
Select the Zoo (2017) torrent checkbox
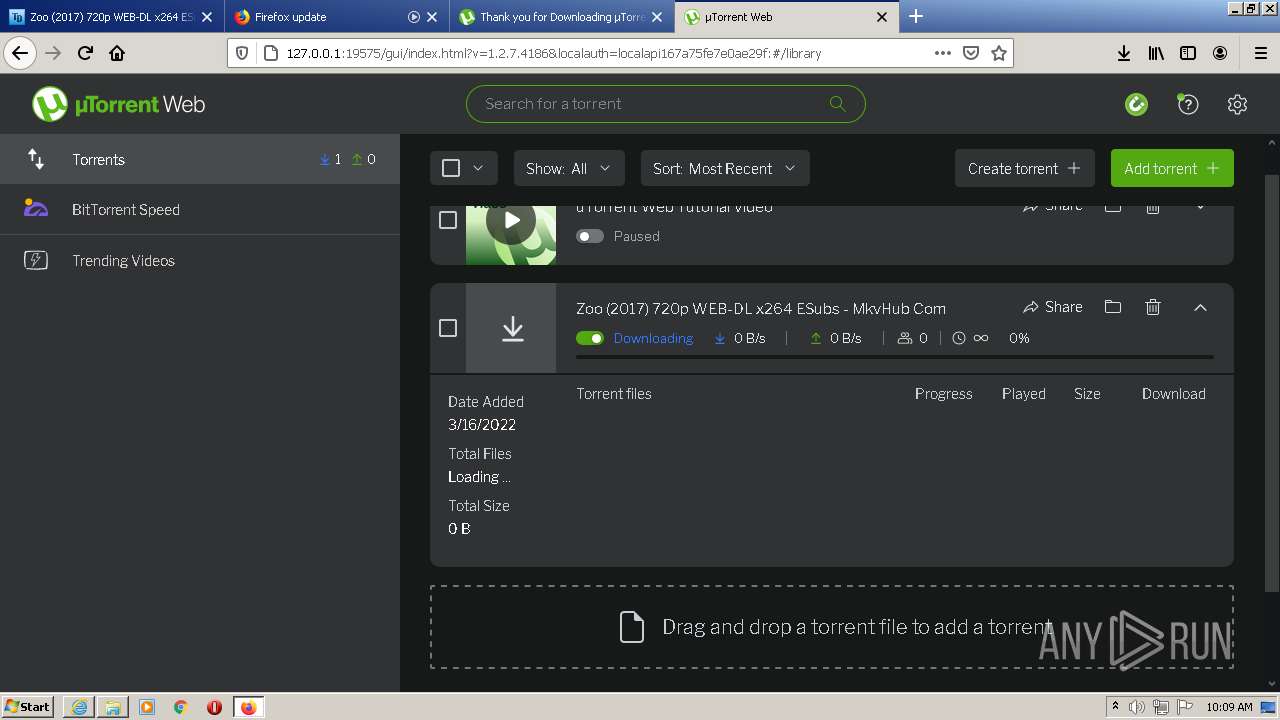pos(448,328)
